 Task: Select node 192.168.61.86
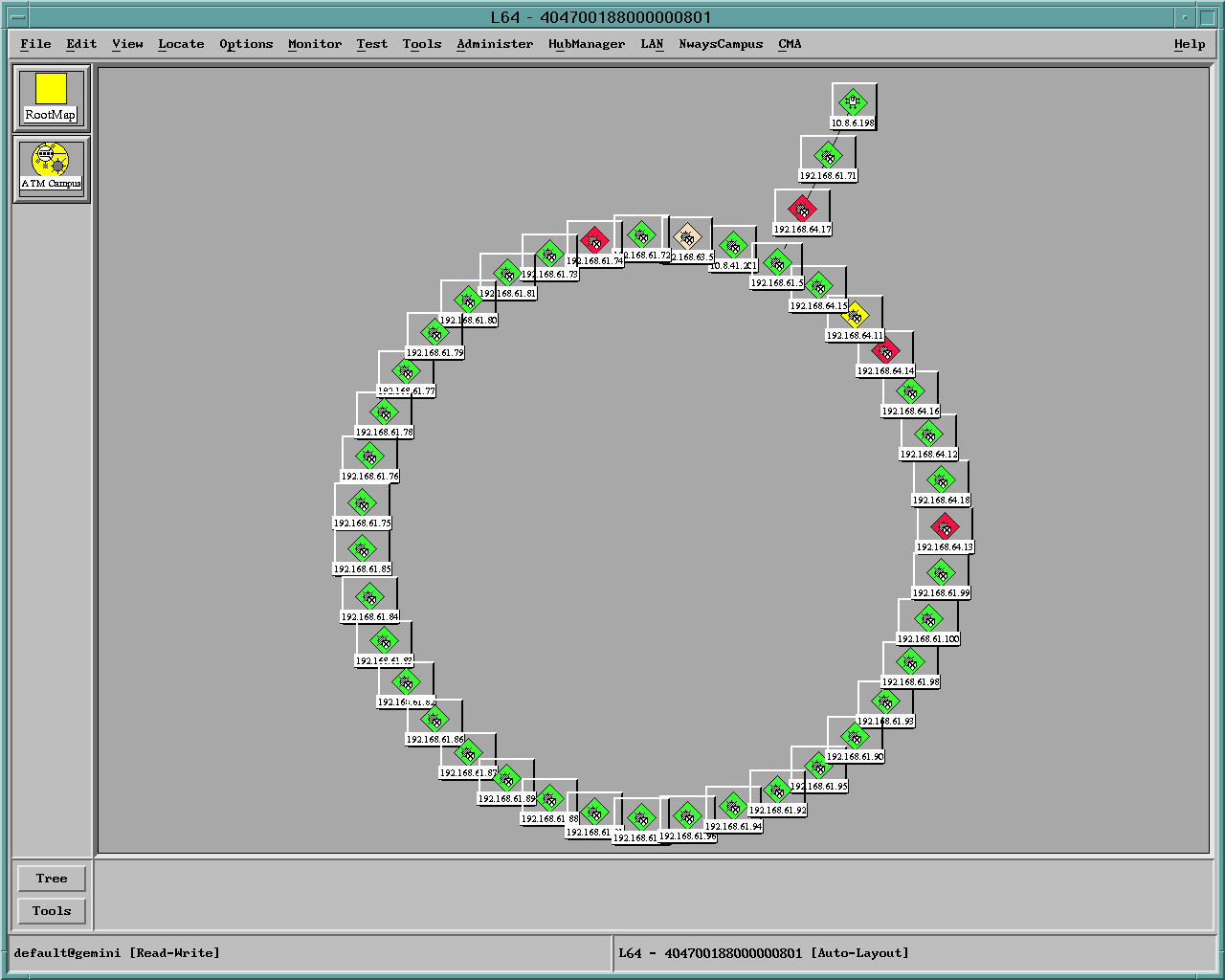[x=434, y=719]
